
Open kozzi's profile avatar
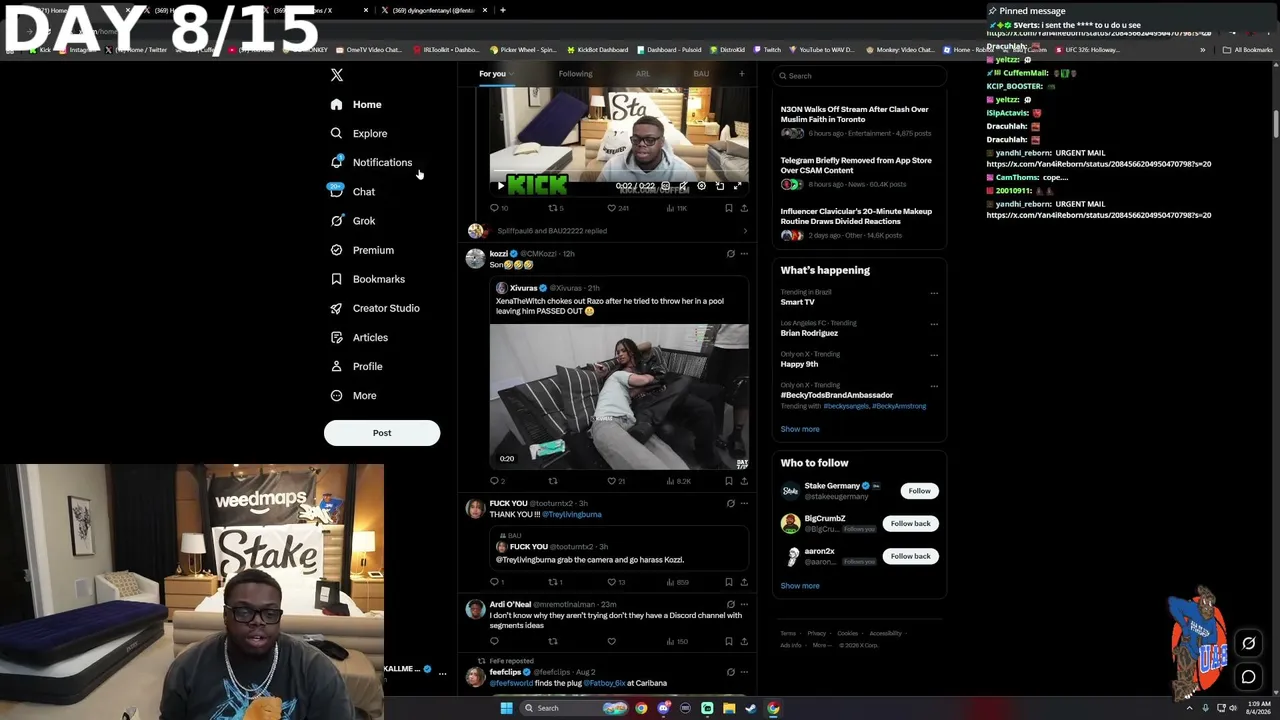475,259
